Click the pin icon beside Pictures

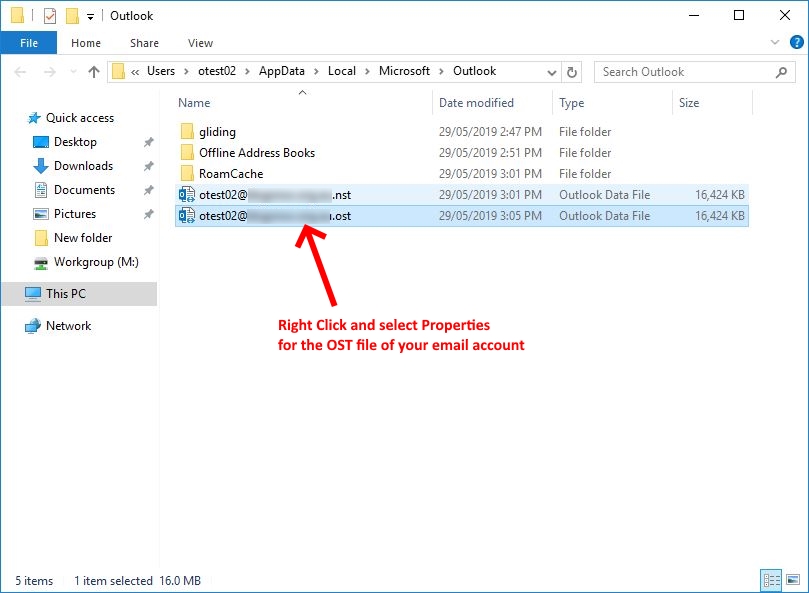coord(149,214)
